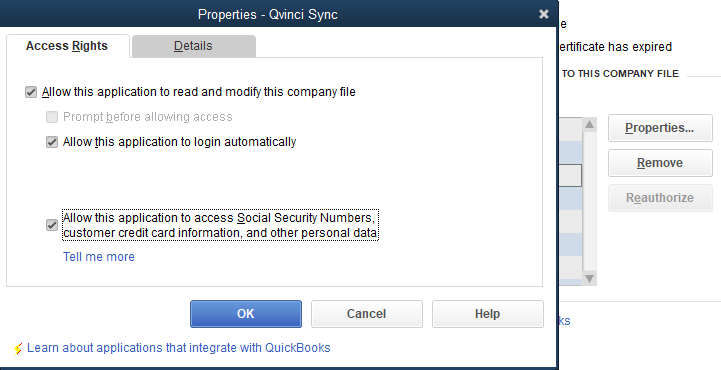The image size is (721, 370).
Task: Close the Properties - Qvinci Sync dialog
Action: (544, 14)
